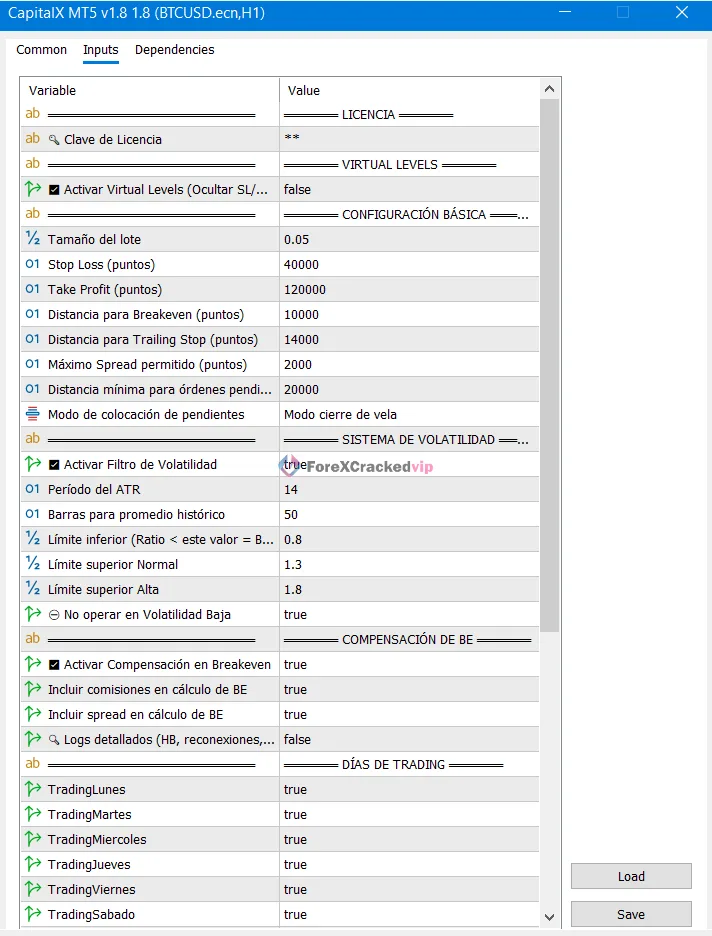Click the boolean icon for Activar Filtro de Volatilidad
The height and width of the screenshot is (936, 712).
tap(32, 464)
